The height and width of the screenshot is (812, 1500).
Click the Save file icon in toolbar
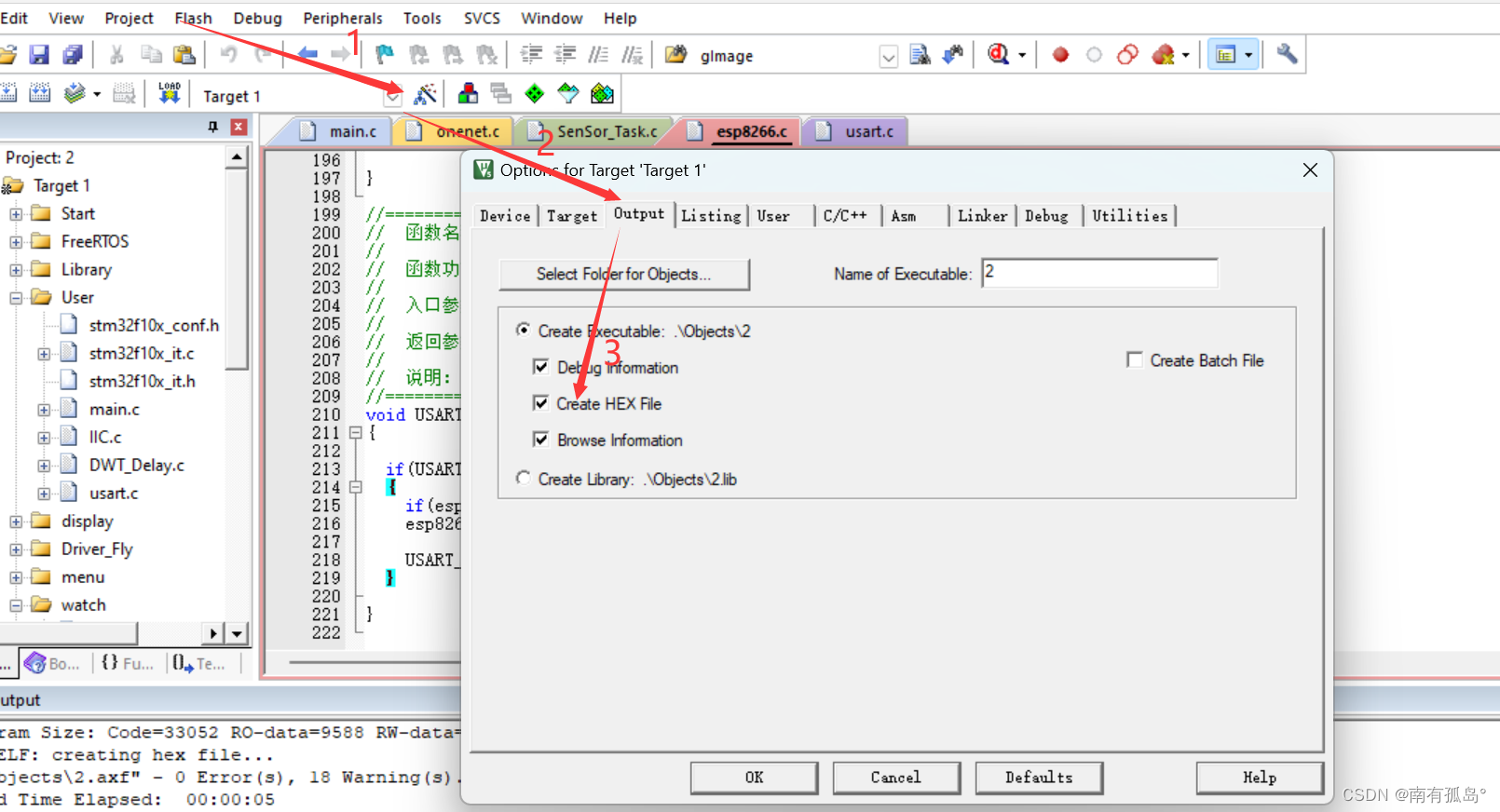pos(39,55)
